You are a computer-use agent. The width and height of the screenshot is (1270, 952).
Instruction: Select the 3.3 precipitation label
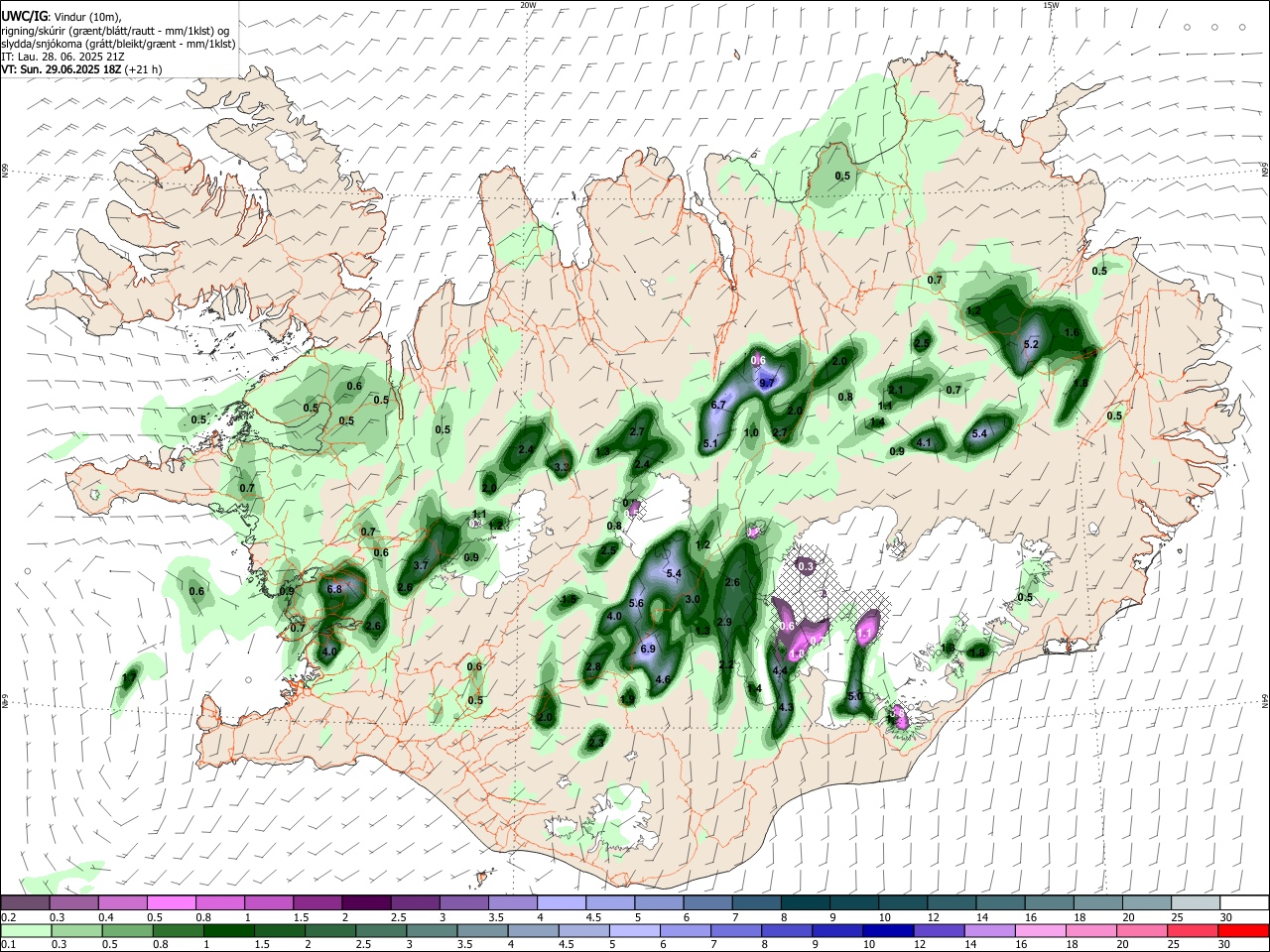pos(562,467)
